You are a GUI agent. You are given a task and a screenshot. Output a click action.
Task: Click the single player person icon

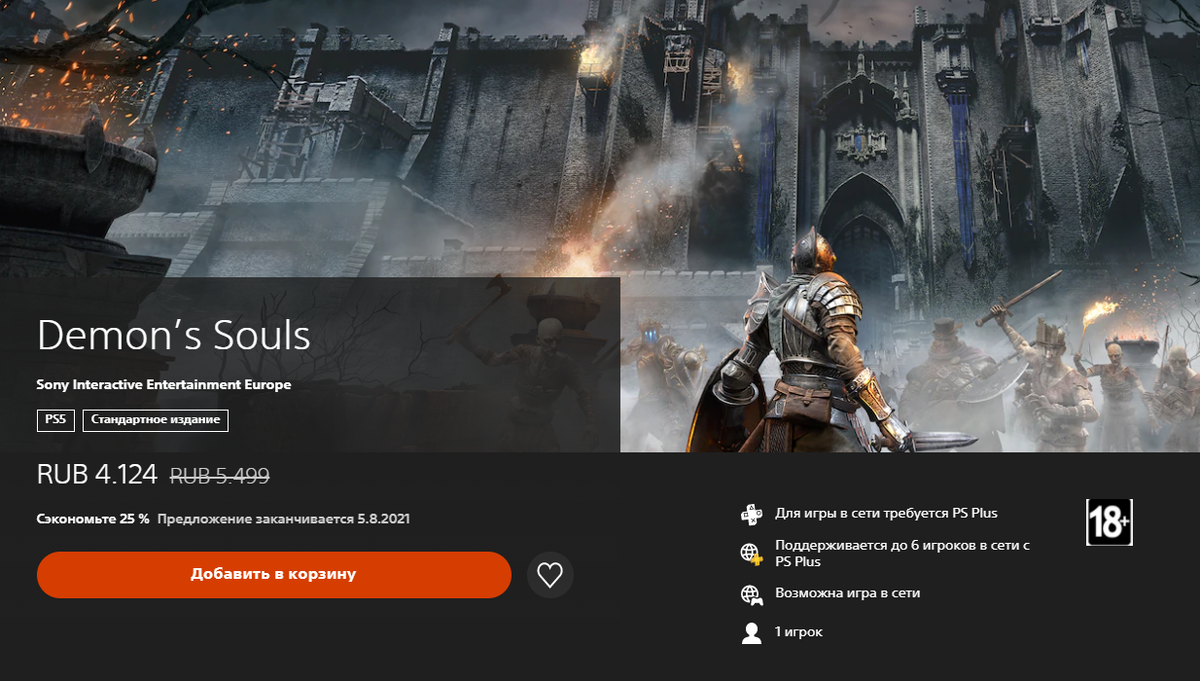click(x=751, y=633)
